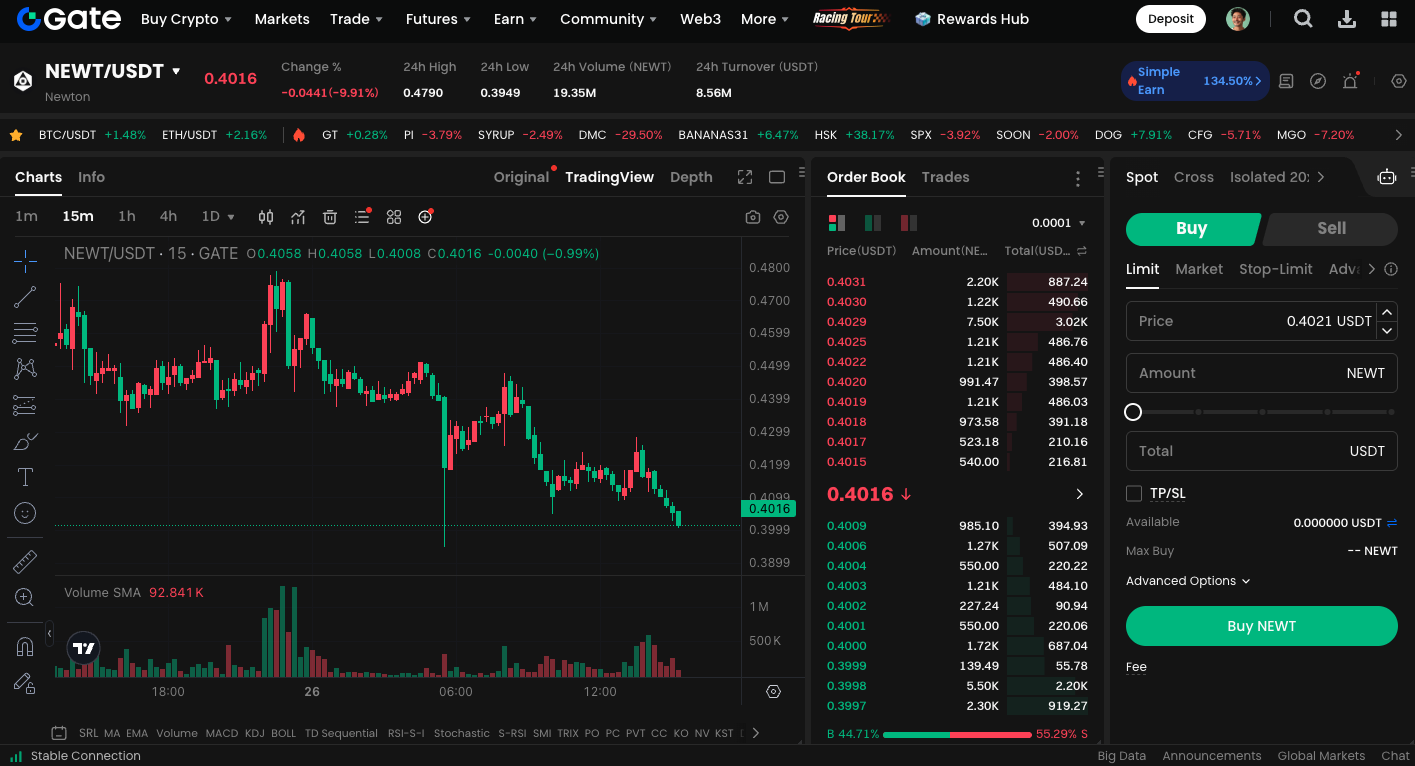Click the trading bot robot icon

pos(1386,177)
